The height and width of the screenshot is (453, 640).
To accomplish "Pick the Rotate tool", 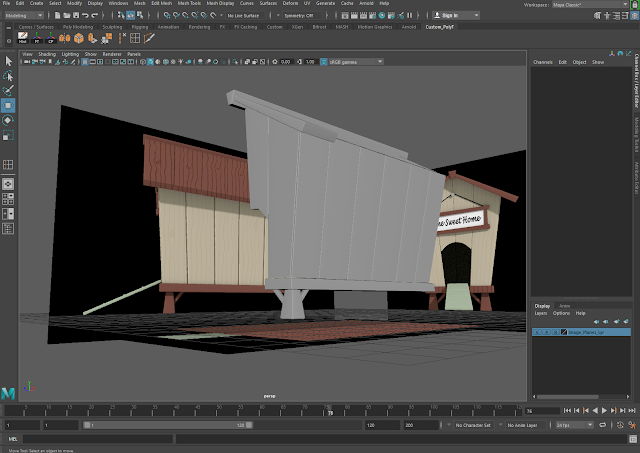I will point(8,120).
